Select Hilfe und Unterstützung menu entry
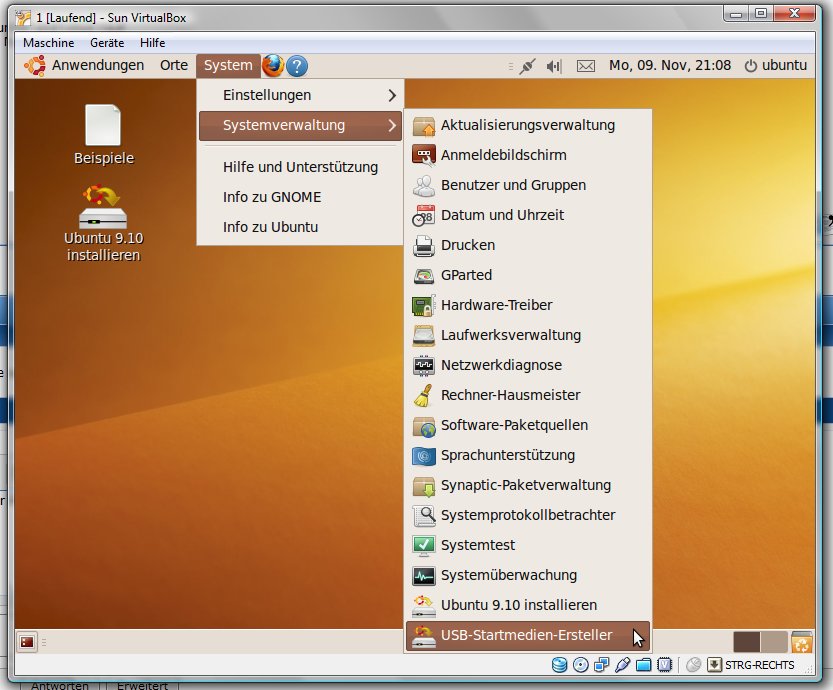The height and width of the screenshot is (690, 833). click(x=300, y=167)
